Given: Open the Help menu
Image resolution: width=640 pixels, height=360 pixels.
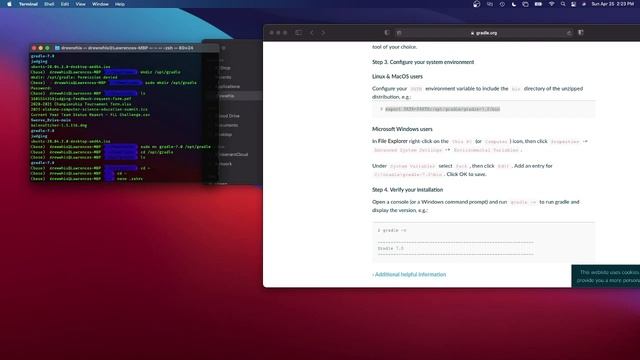Looking at the screenshot, I should [120, 4].
